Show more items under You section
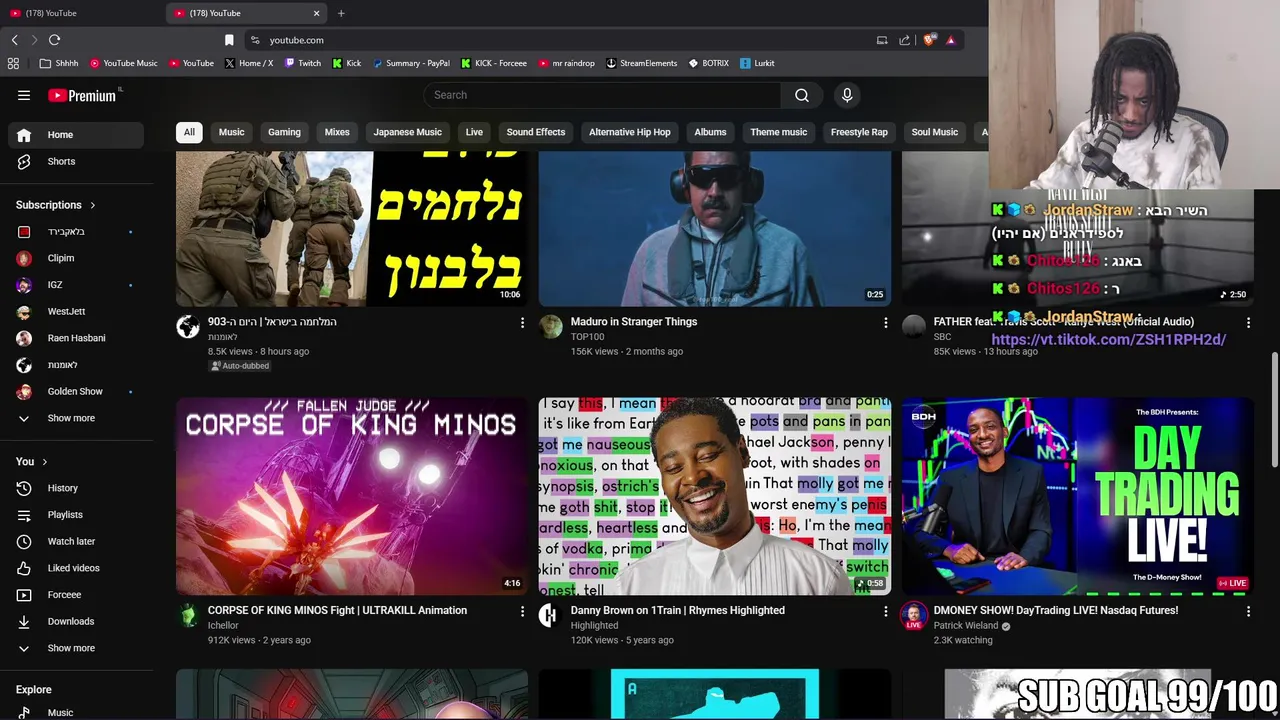This screenshot has height=720, width=1280. click(x=78, y=648)
